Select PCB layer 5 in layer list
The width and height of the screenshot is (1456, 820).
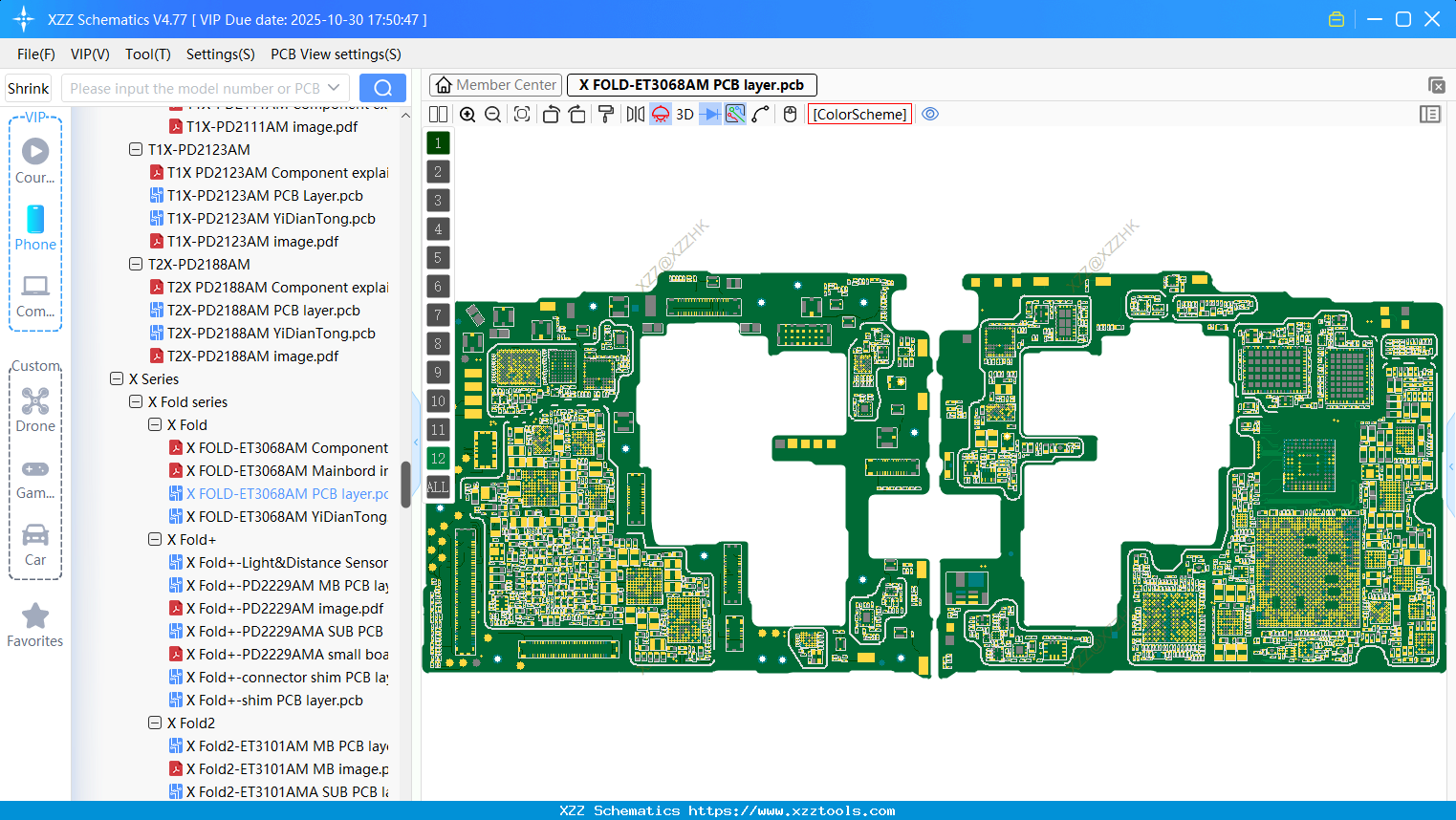(438, 257)
